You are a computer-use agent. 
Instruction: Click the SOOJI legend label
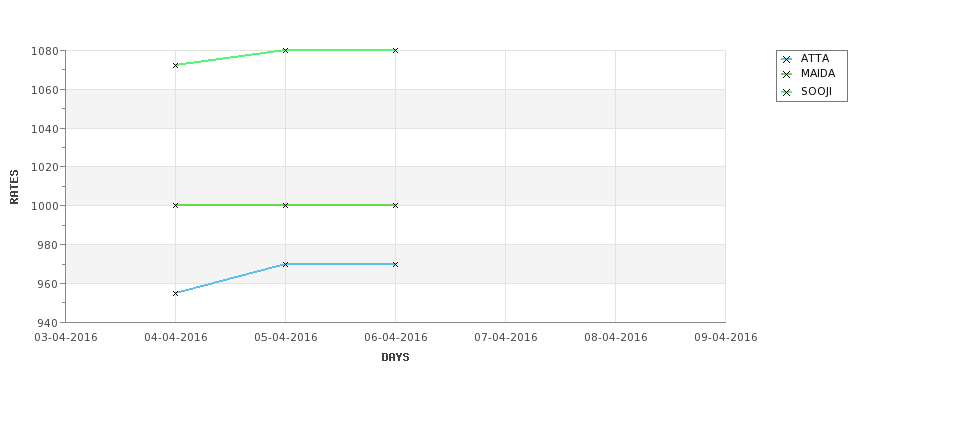click(816, 91)
